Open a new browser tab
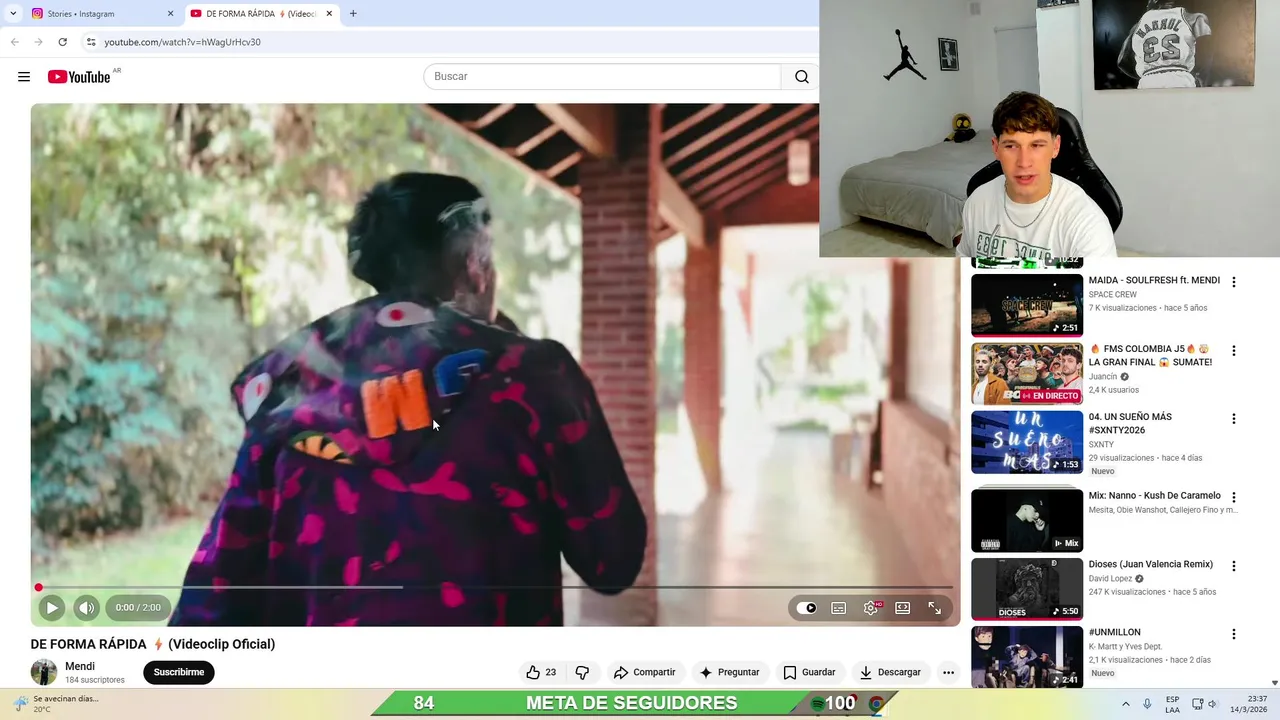1280x720 pixels. coord(353,14)
